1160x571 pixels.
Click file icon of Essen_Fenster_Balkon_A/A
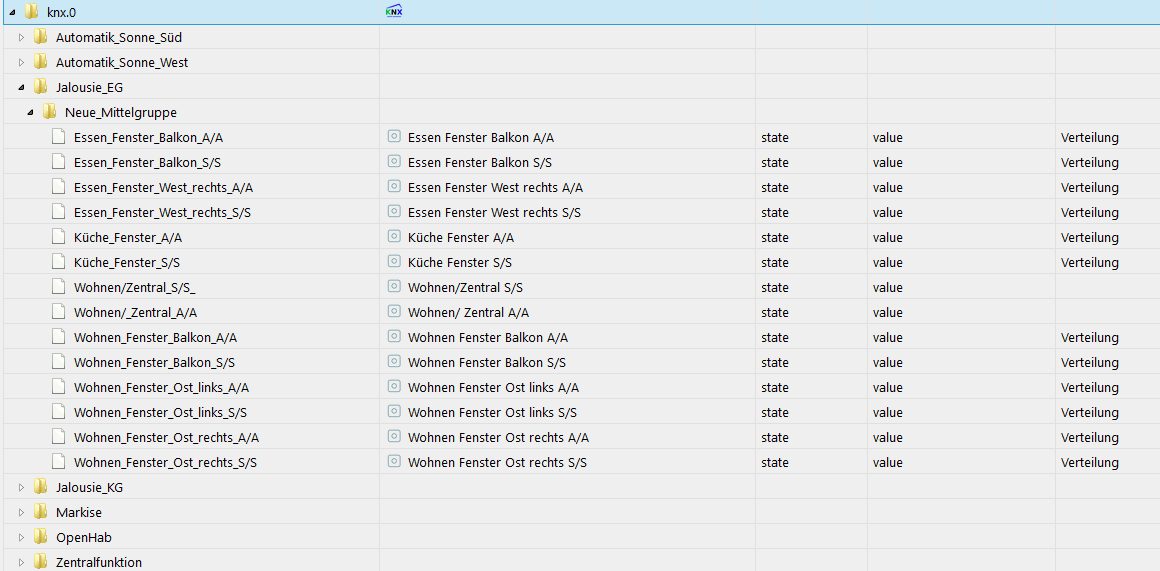coord(58,137)
